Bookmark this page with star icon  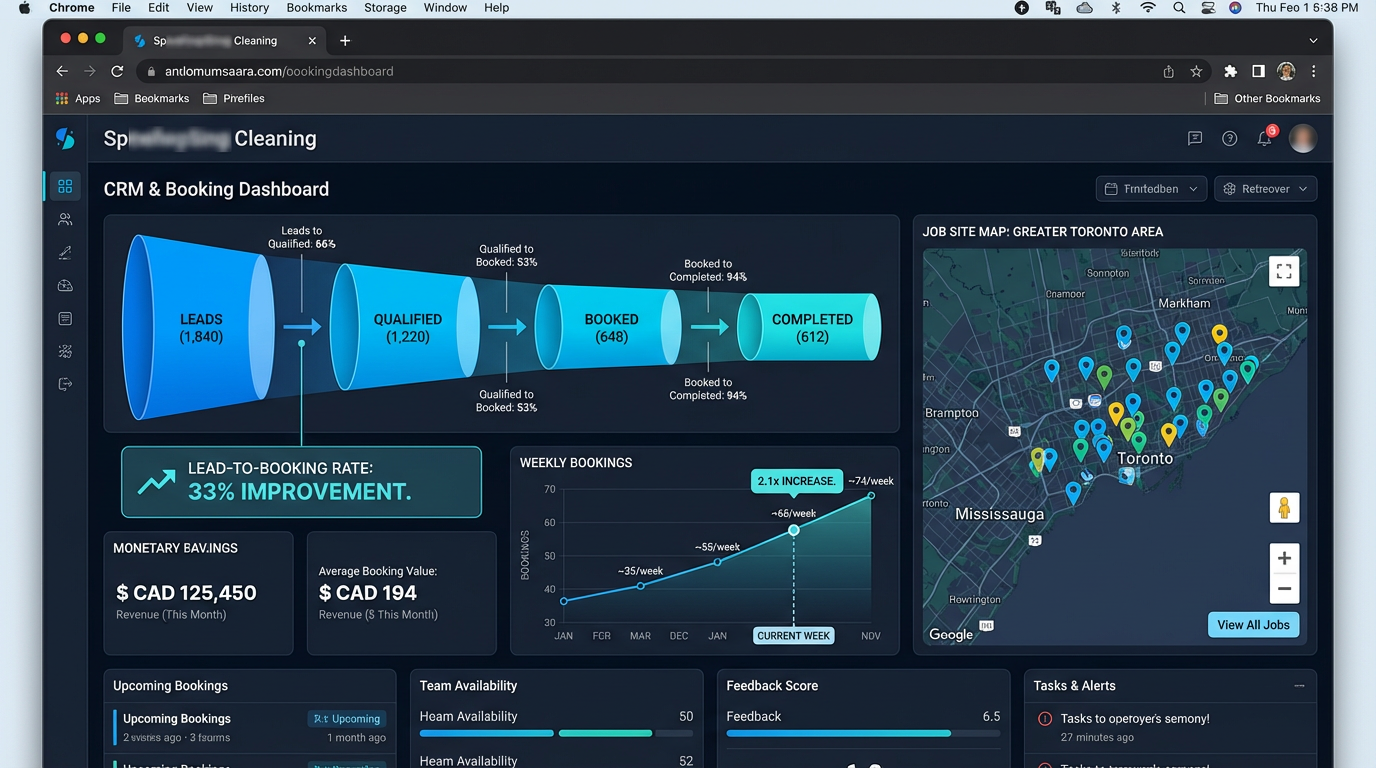pos(1196,71)
